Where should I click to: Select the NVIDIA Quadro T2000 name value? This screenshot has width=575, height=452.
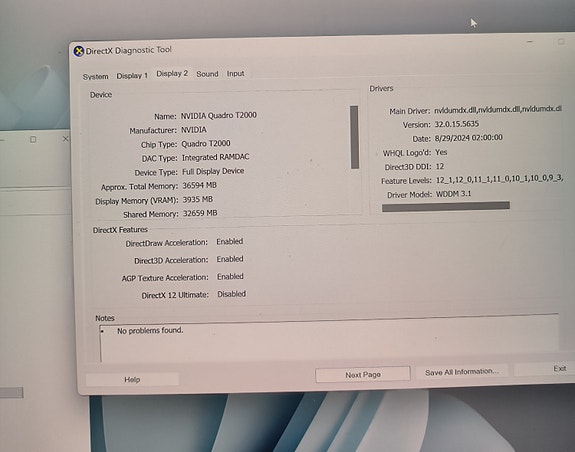219,115
